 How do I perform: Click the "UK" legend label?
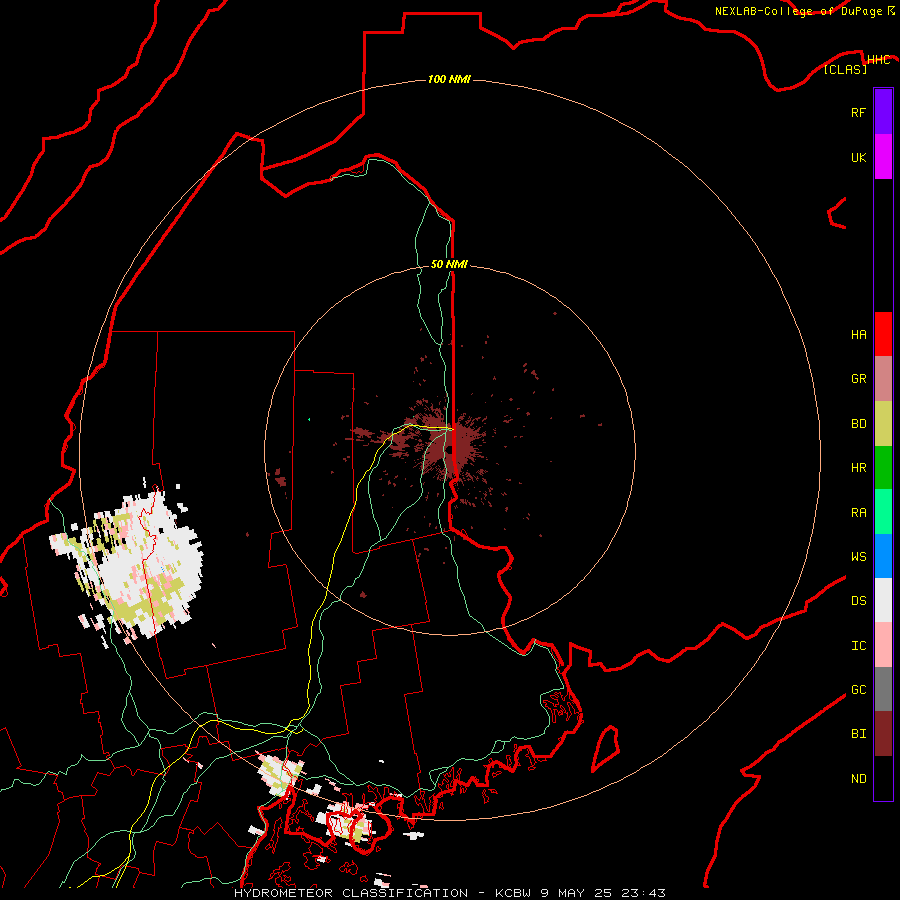(x=858, y=158)
